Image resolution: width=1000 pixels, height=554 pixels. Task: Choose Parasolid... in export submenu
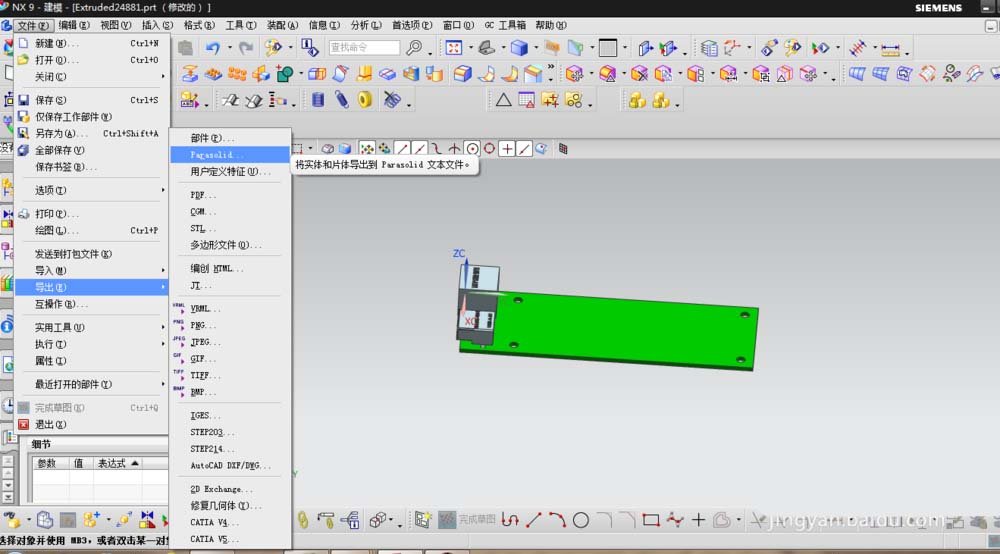coord(230,155)
